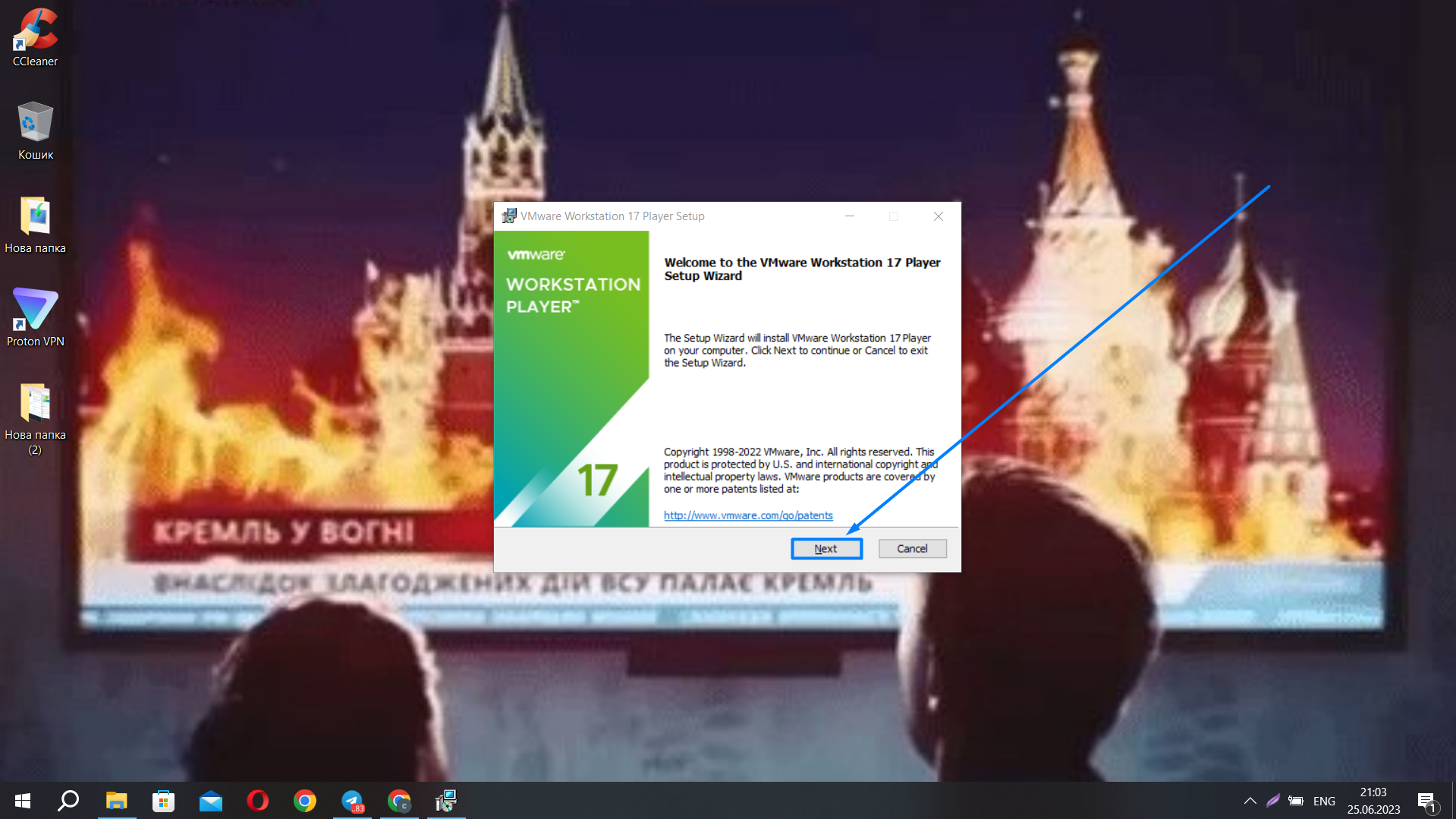Click the VMware installer title bar icon
Screen dimensions: 1456x819
pos(509,216)
